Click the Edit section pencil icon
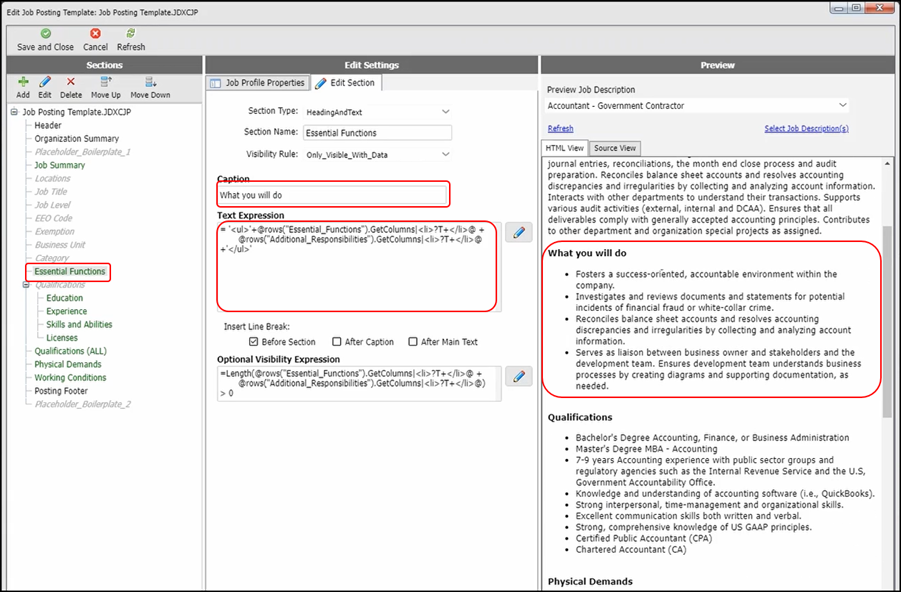Screen dimensions: 901x592 (x=45, y=82)
